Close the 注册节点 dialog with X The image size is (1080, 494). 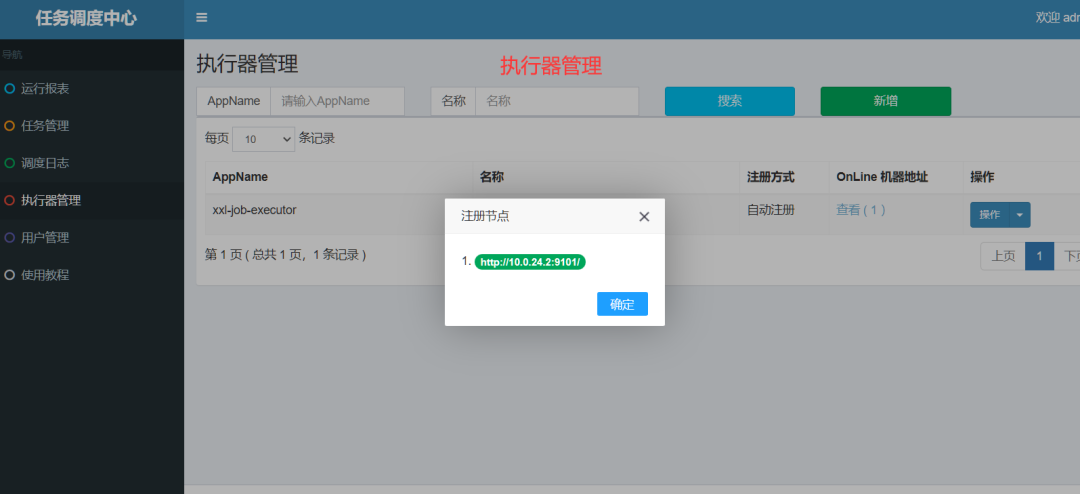[x=644, y=216]
